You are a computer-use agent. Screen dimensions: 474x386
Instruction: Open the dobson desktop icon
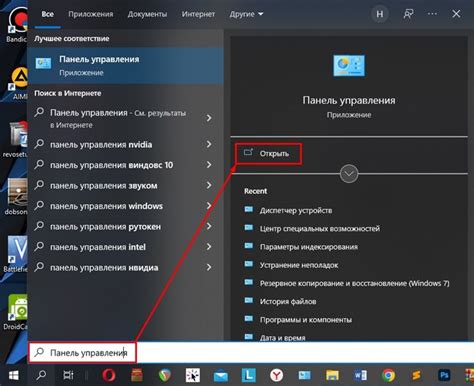point(16,197)
